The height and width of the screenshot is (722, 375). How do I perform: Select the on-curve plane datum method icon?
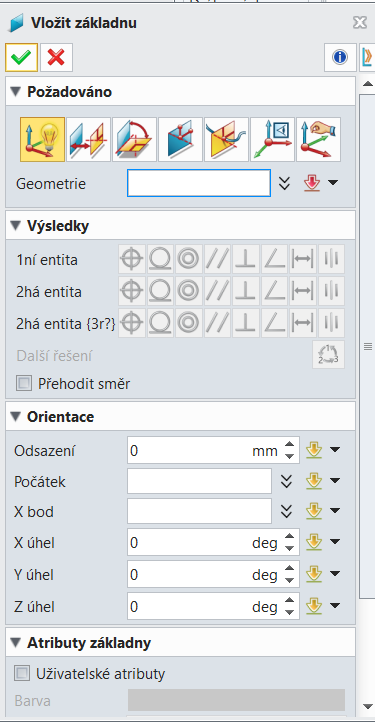[x=227, y=140]
